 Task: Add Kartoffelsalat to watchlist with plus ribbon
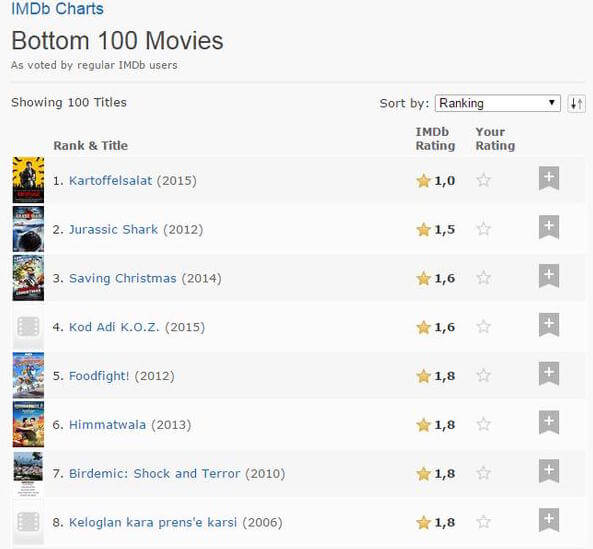(x=549, y=178)
